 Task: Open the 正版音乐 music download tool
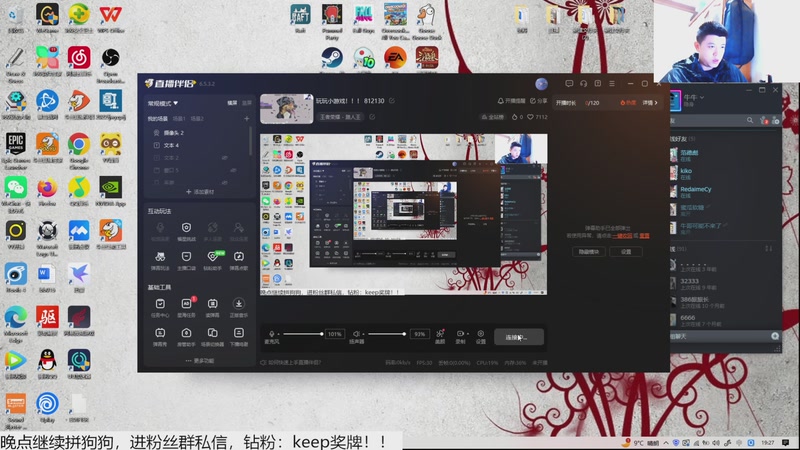(x=238, y=308)
